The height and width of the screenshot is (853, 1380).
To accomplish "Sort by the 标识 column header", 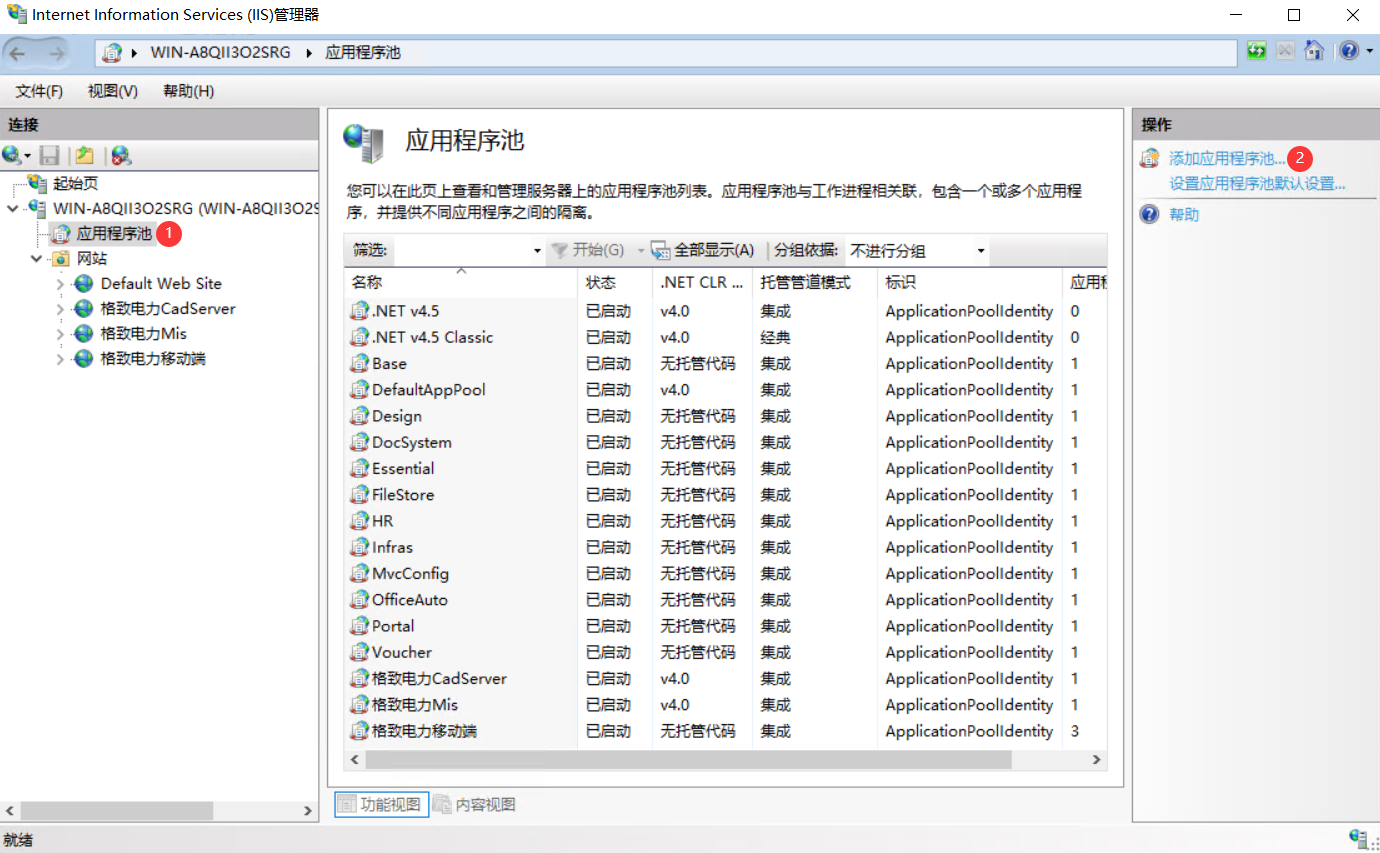I will (x=970, y=283).
